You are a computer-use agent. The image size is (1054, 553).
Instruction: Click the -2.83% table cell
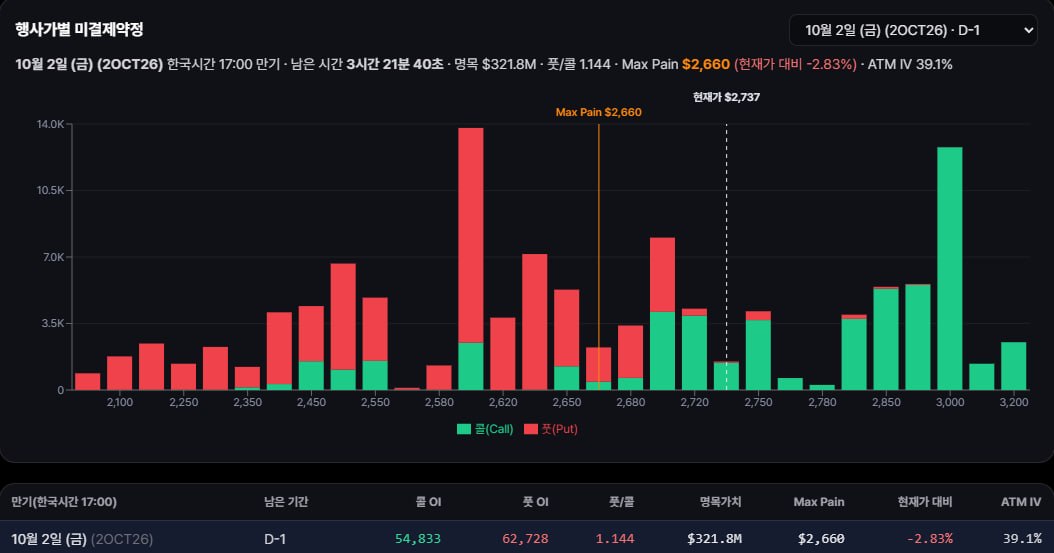click(930, 539)
